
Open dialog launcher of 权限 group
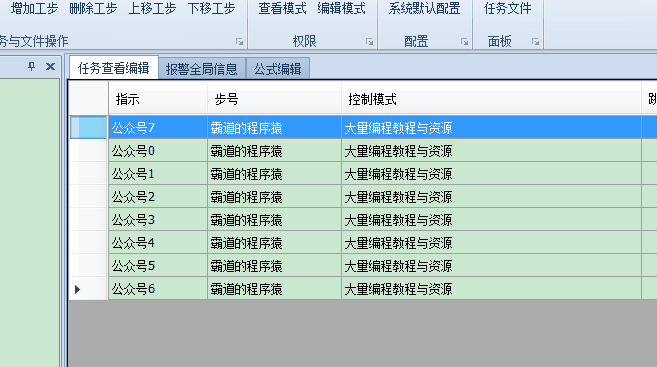point(369,41)
